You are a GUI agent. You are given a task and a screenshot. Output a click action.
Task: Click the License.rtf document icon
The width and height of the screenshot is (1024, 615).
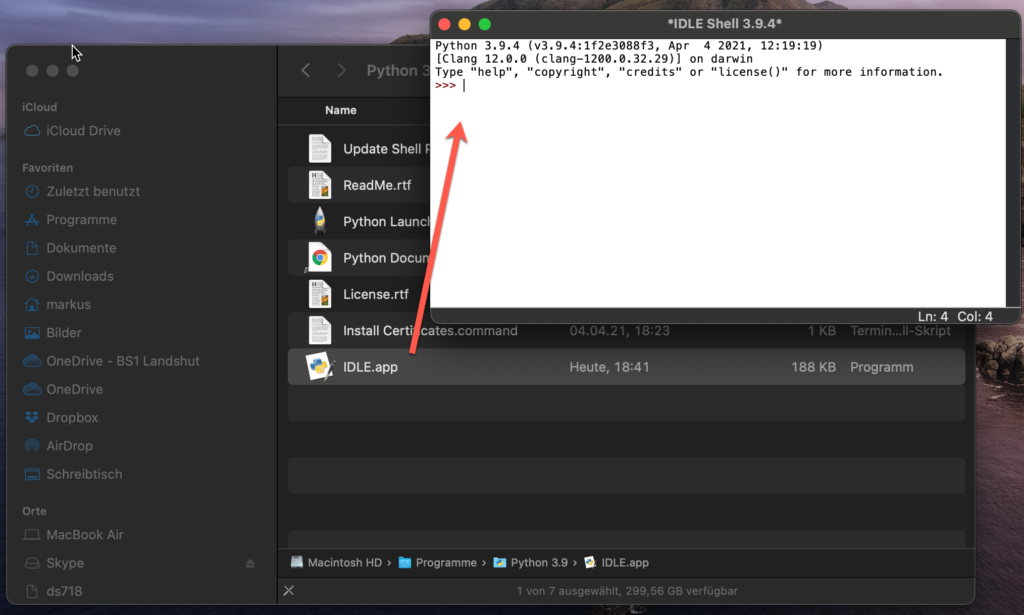pyautogui.click(x=320, y=294)
